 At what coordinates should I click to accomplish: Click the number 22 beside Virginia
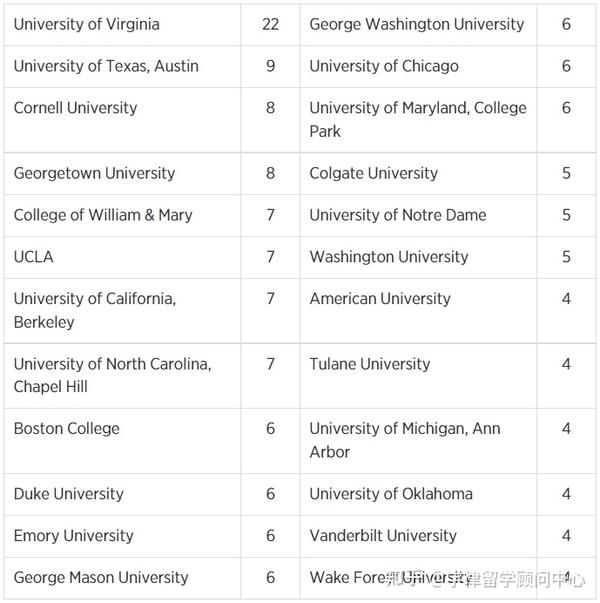coord(270,25)
